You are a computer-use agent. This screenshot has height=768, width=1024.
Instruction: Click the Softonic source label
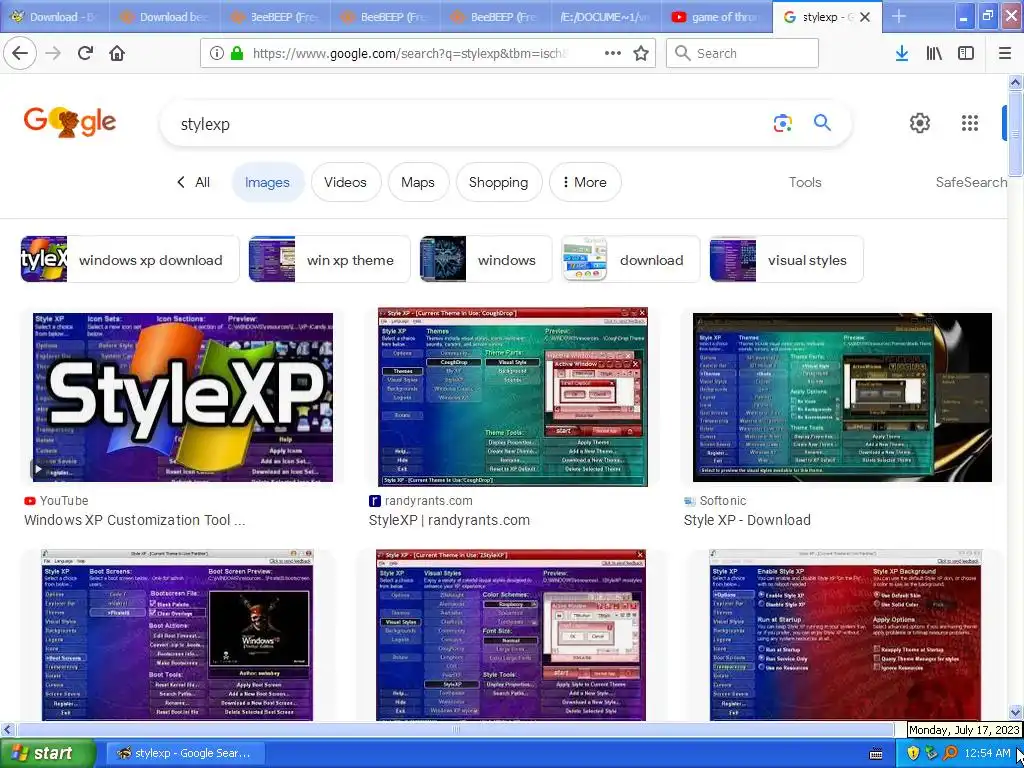tap(722, 501)
